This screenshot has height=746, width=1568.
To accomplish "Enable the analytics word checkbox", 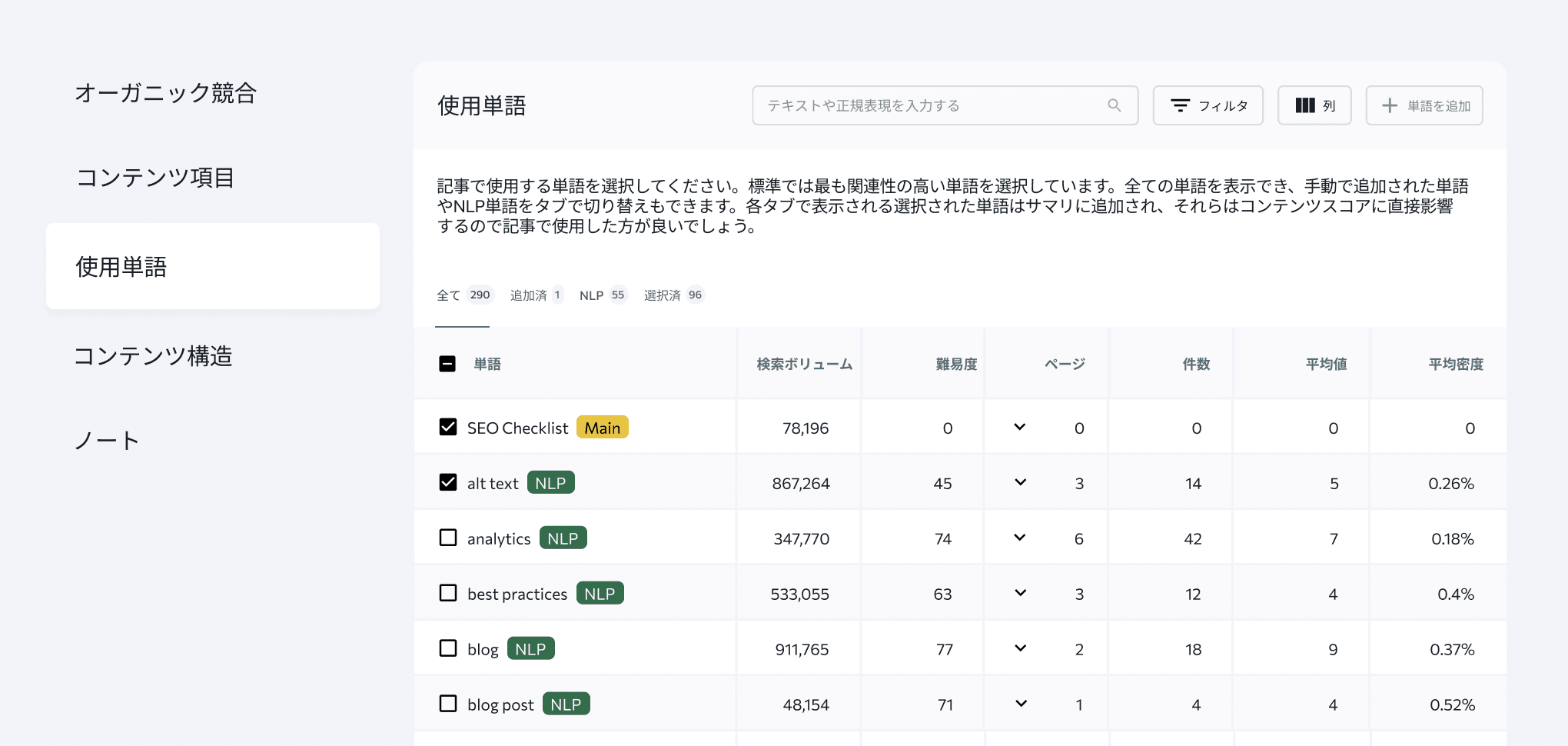I will pyautogui.click(x=447, y=538).
